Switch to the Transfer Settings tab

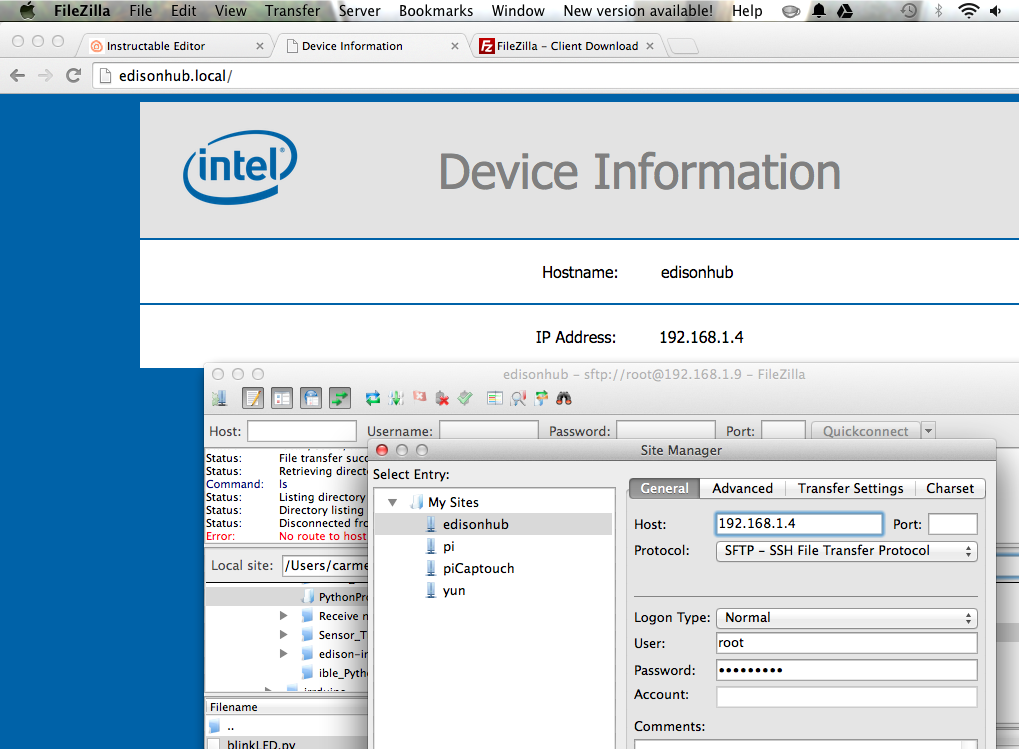(x=850, y=488)
